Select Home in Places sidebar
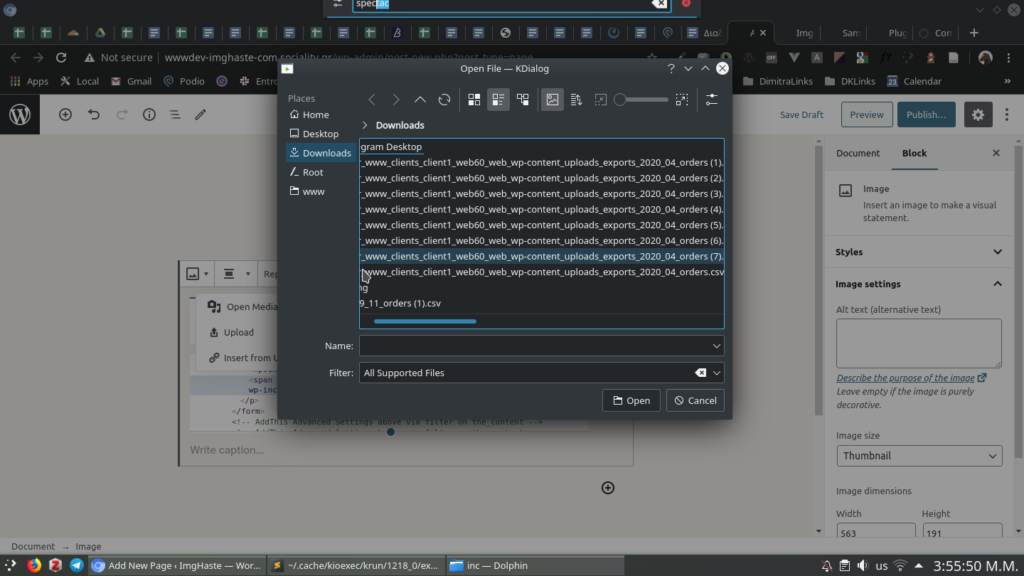 point(315,115)
